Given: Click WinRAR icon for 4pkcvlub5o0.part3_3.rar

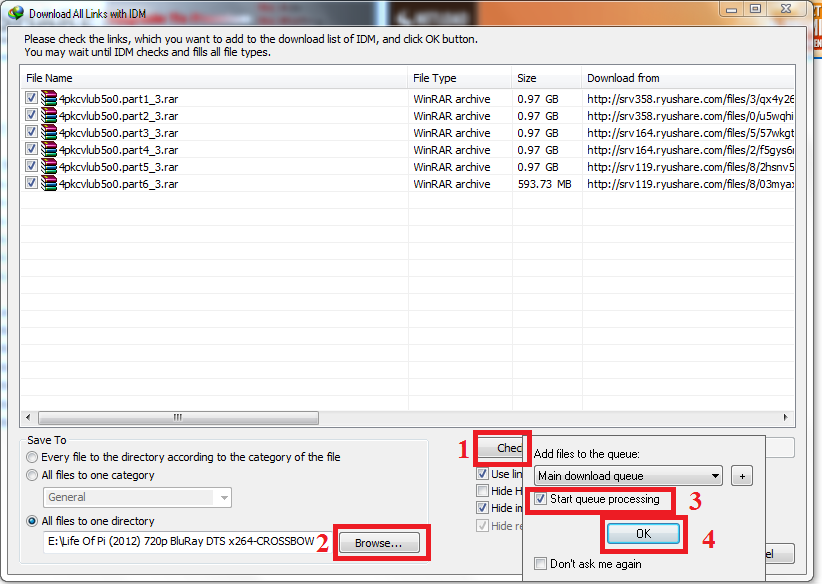Looking at the screenshot, I should [49, 133].
